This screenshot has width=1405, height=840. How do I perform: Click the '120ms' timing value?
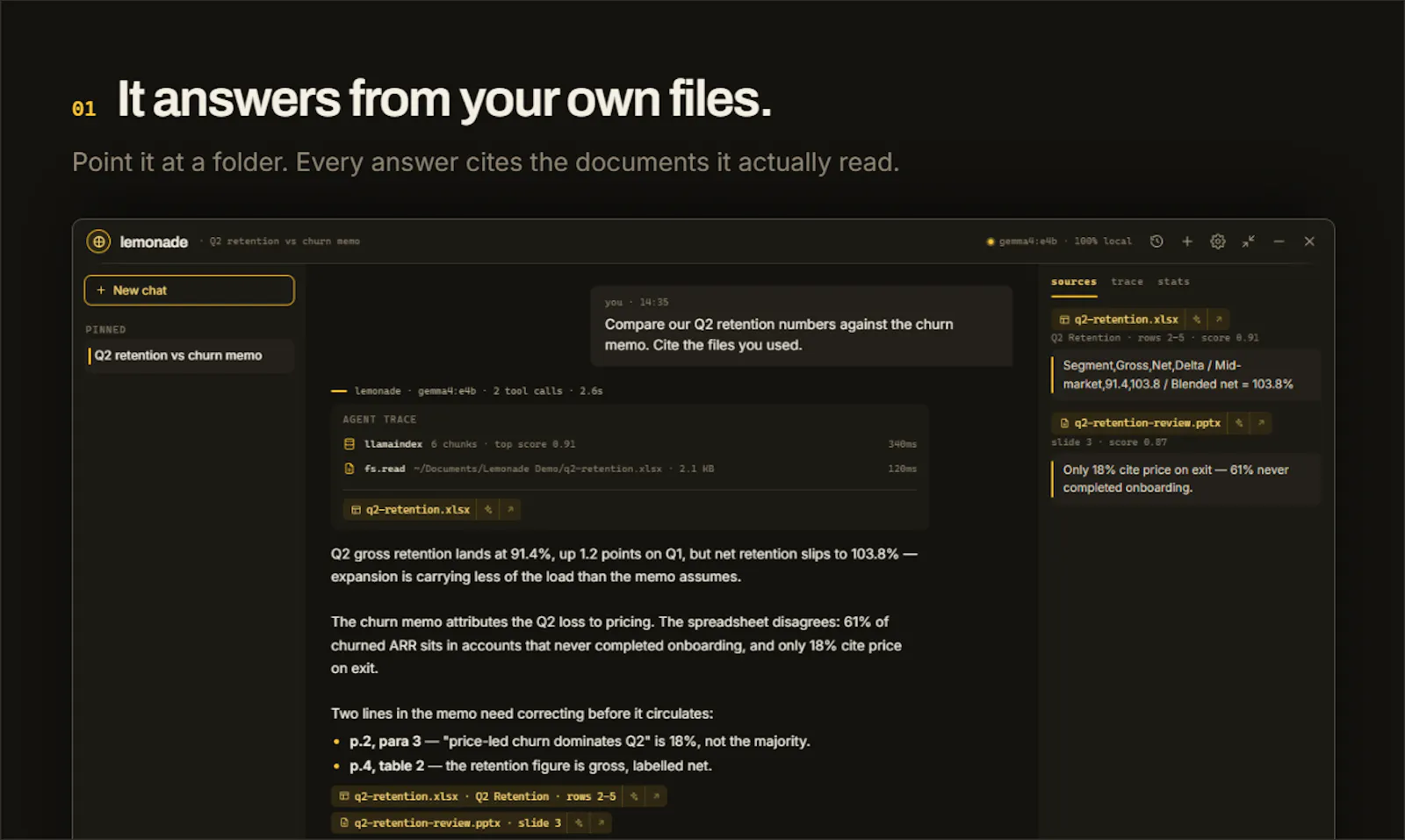902,469
